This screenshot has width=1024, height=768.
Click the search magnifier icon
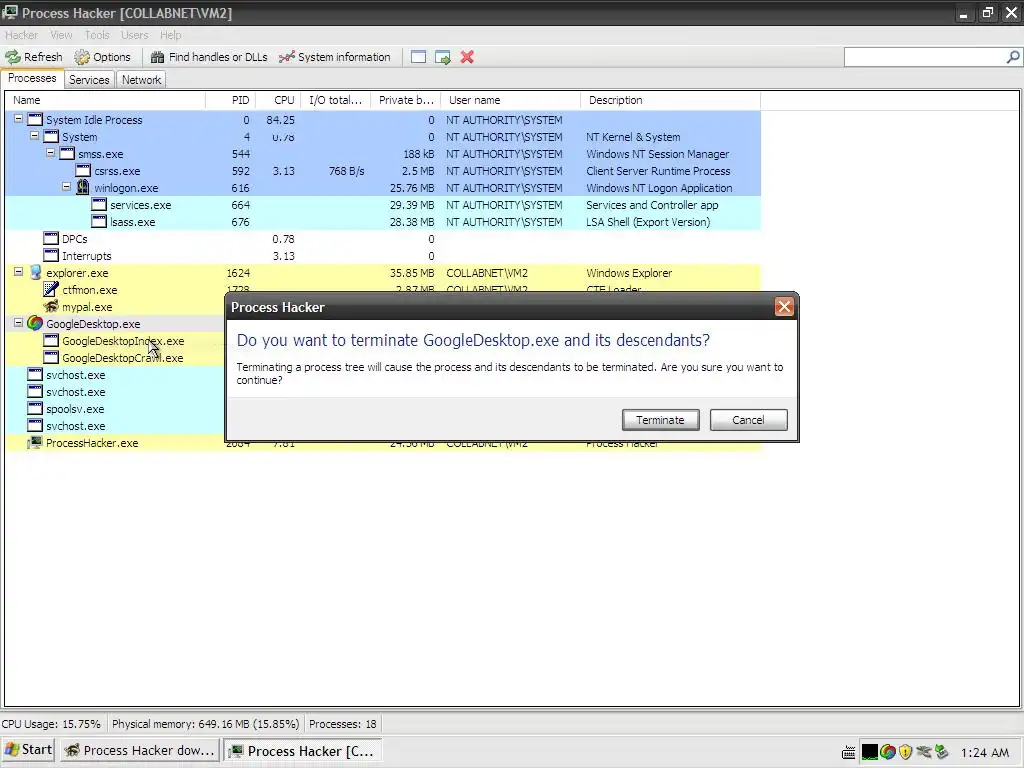tap(1013, 57)
